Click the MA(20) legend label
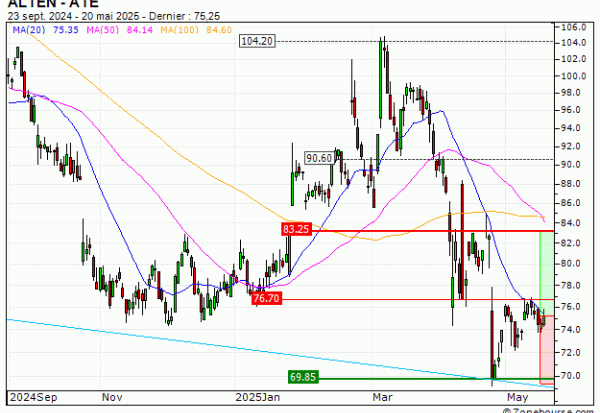The image size is (600, 413). point(29,30)
